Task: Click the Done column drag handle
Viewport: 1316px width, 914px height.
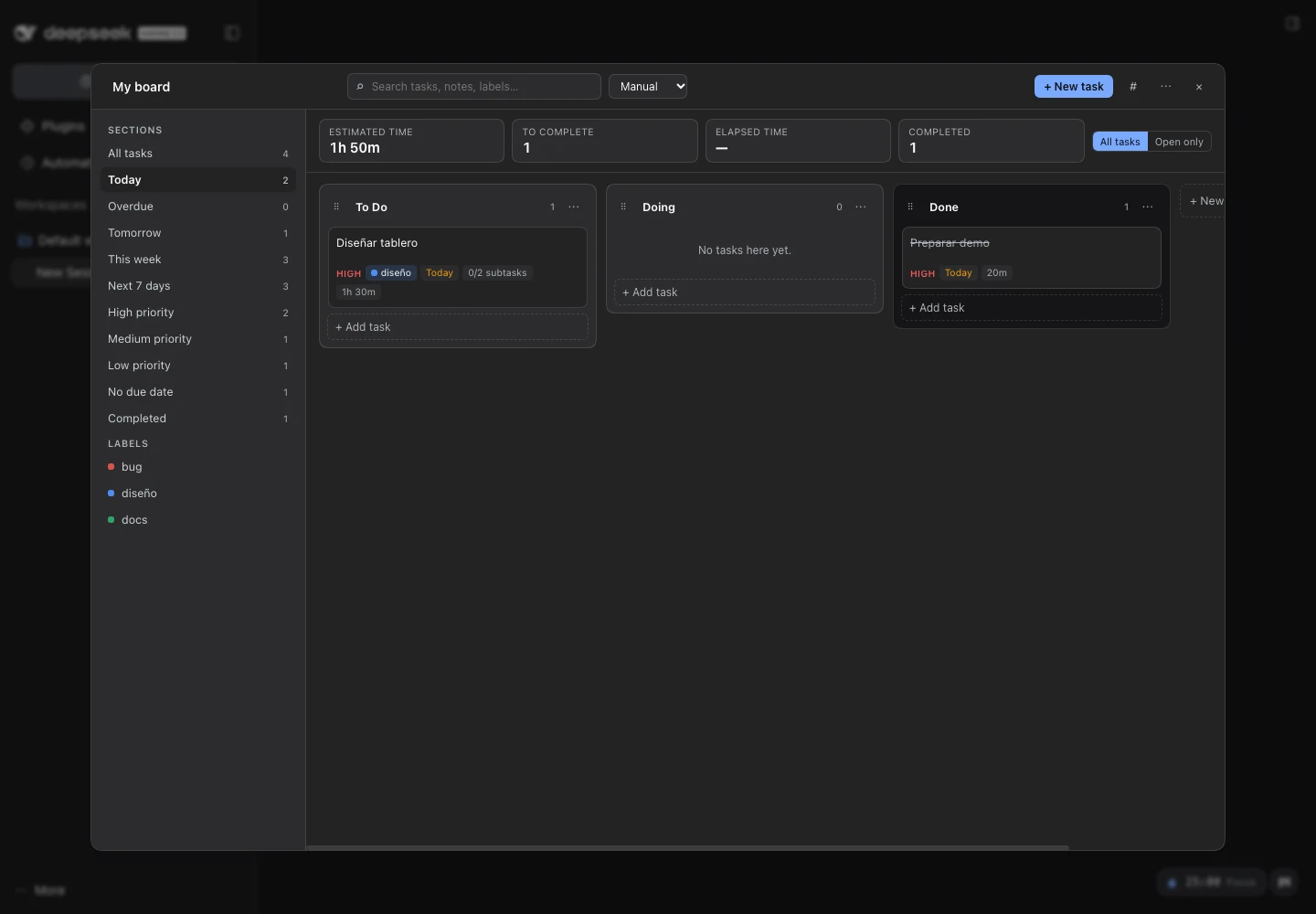Action: click(x=910, y=207)
